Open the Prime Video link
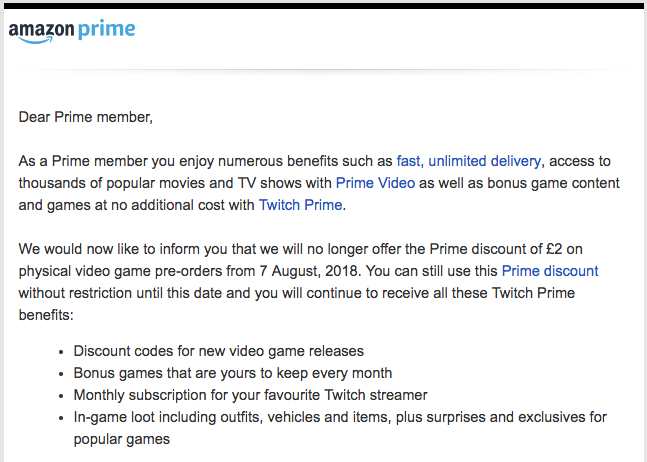This screenshot has width=647, height=462. (x=375, y=183)
